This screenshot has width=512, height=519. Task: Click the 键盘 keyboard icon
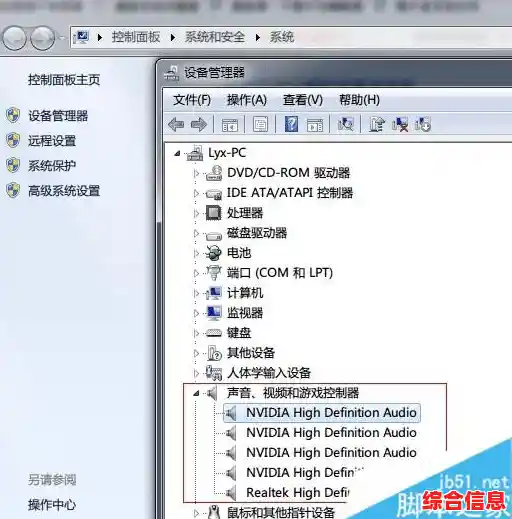point(214,333)
